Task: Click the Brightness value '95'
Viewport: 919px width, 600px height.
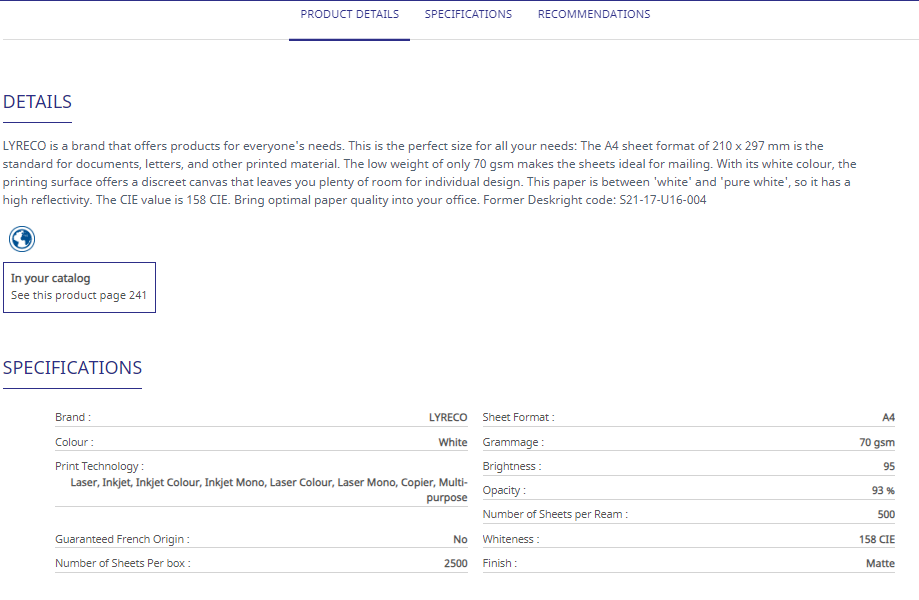Action: pos(889,466)
